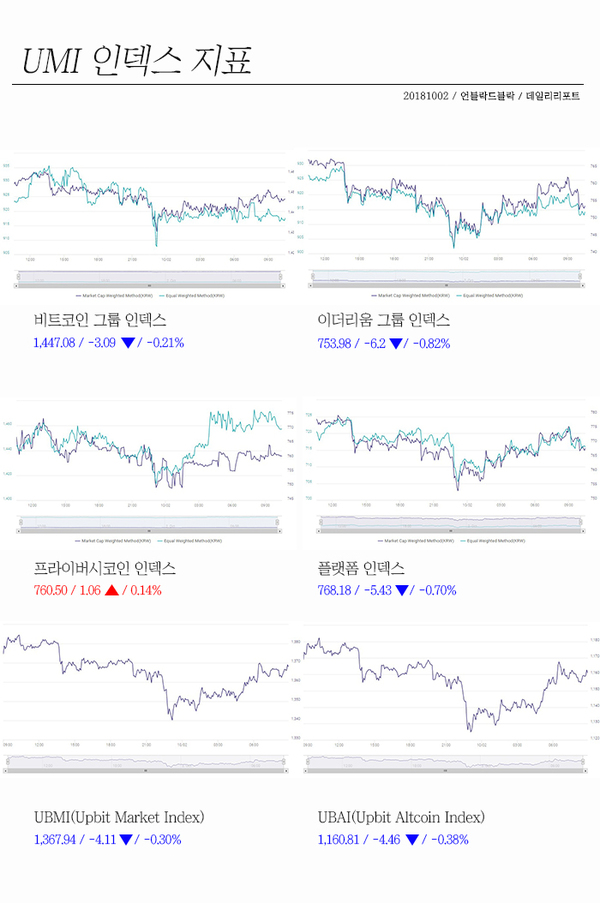Click left scroll arrow under Bitcoin group chart
This screenshot has width=600, height=903.
(x=18, y=285)
